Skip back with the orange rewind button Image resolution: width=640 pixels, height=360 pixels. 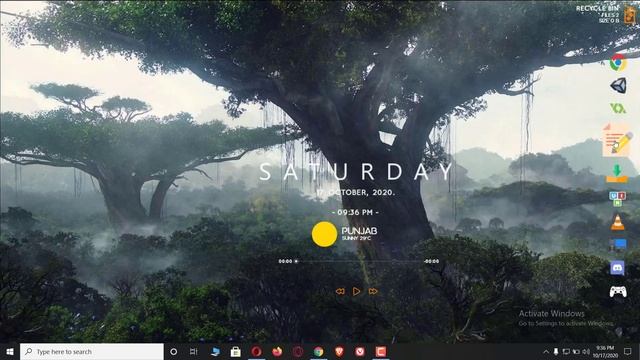point(340,291)
